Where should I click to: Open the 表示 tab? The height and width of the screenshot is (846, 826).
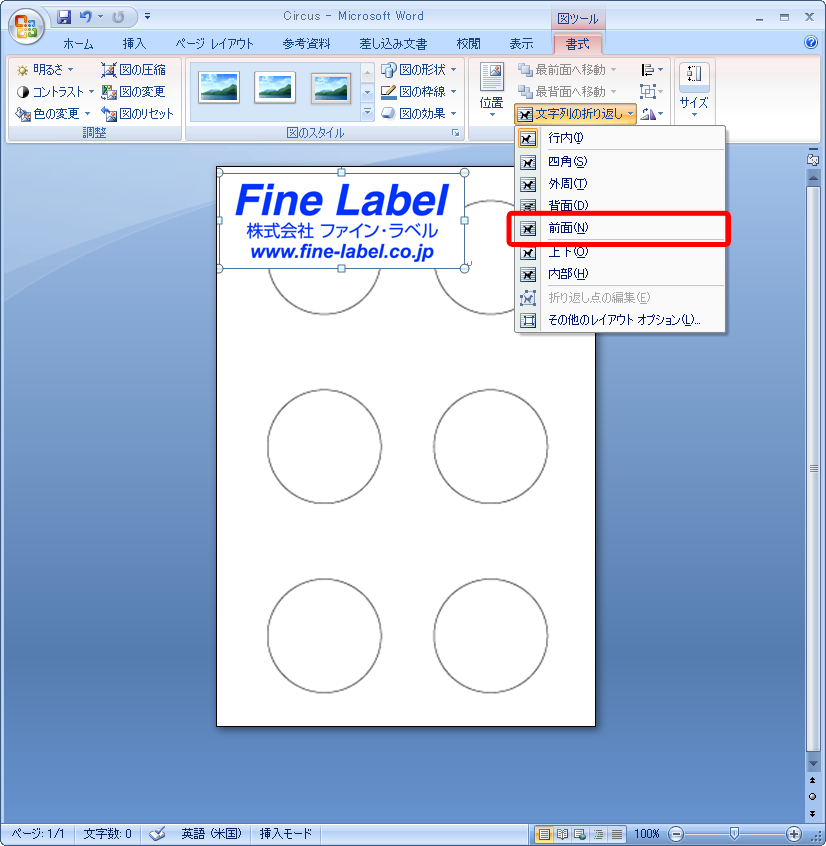point(521,44)
